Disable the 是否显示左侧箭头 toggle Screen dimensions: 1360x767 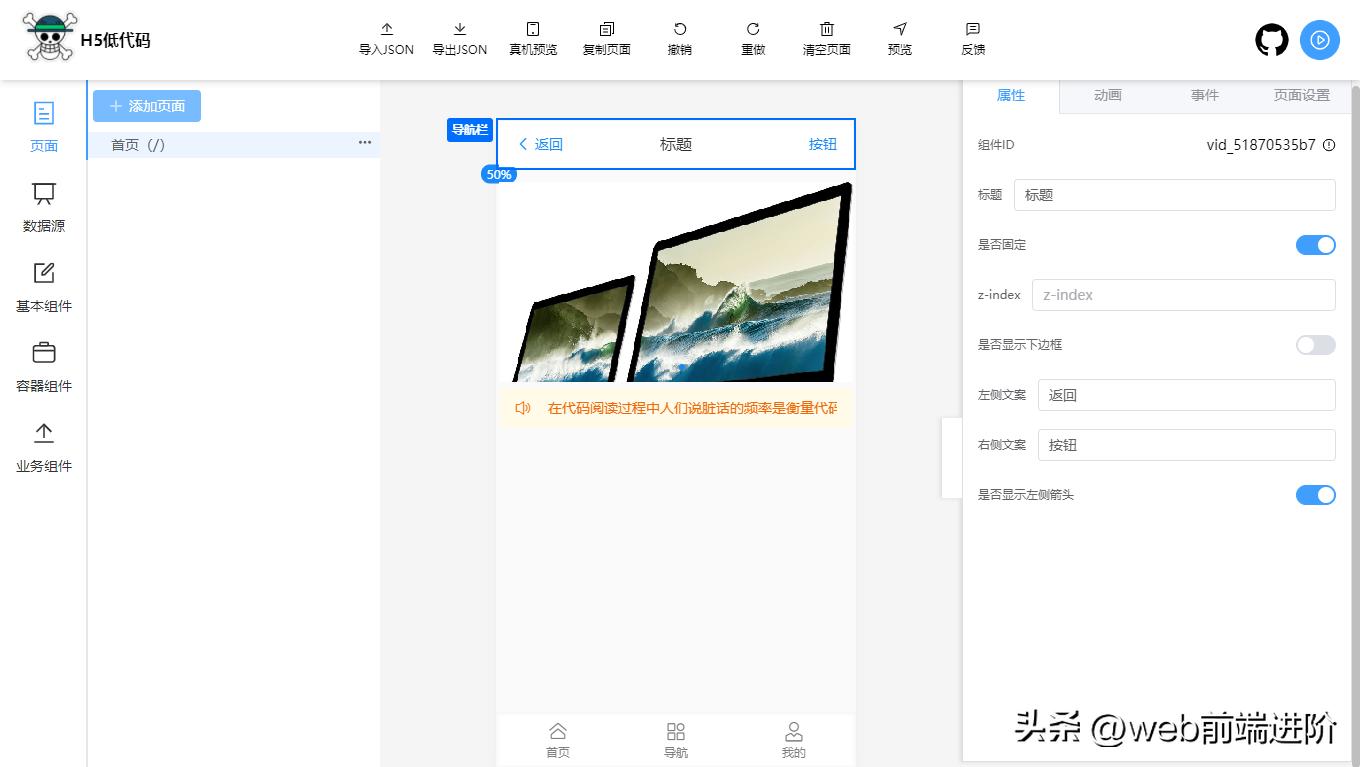click(1315, 494)
